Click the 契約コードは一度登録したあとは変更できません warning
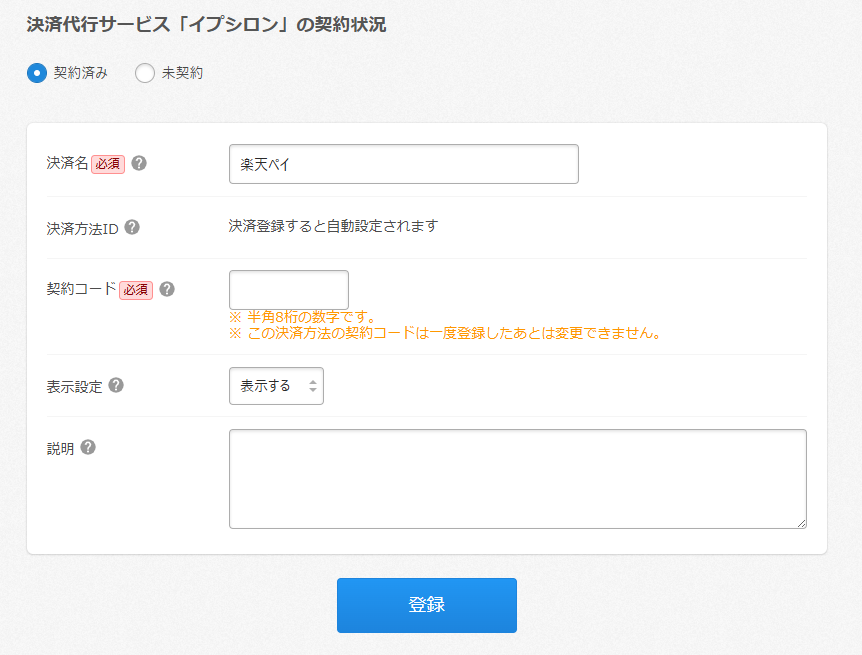 [x=445, y=333]
